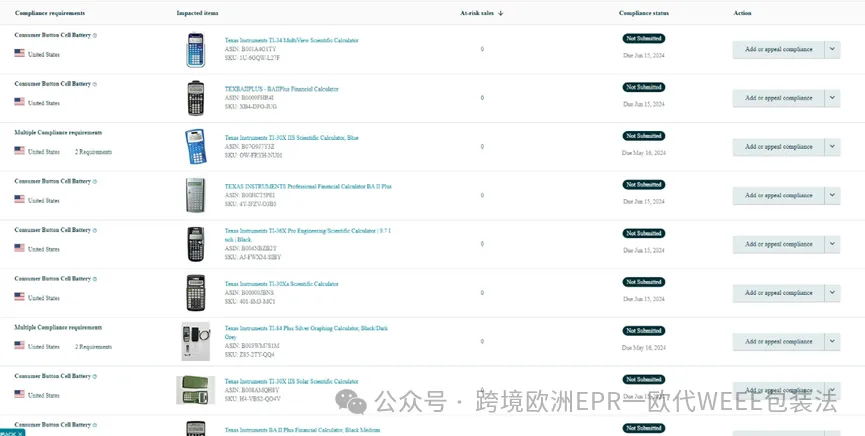Image resolution: width=865 pixels, height=436 pixels.
Task: Click the Action column header
Action: (x=743, y=13)
